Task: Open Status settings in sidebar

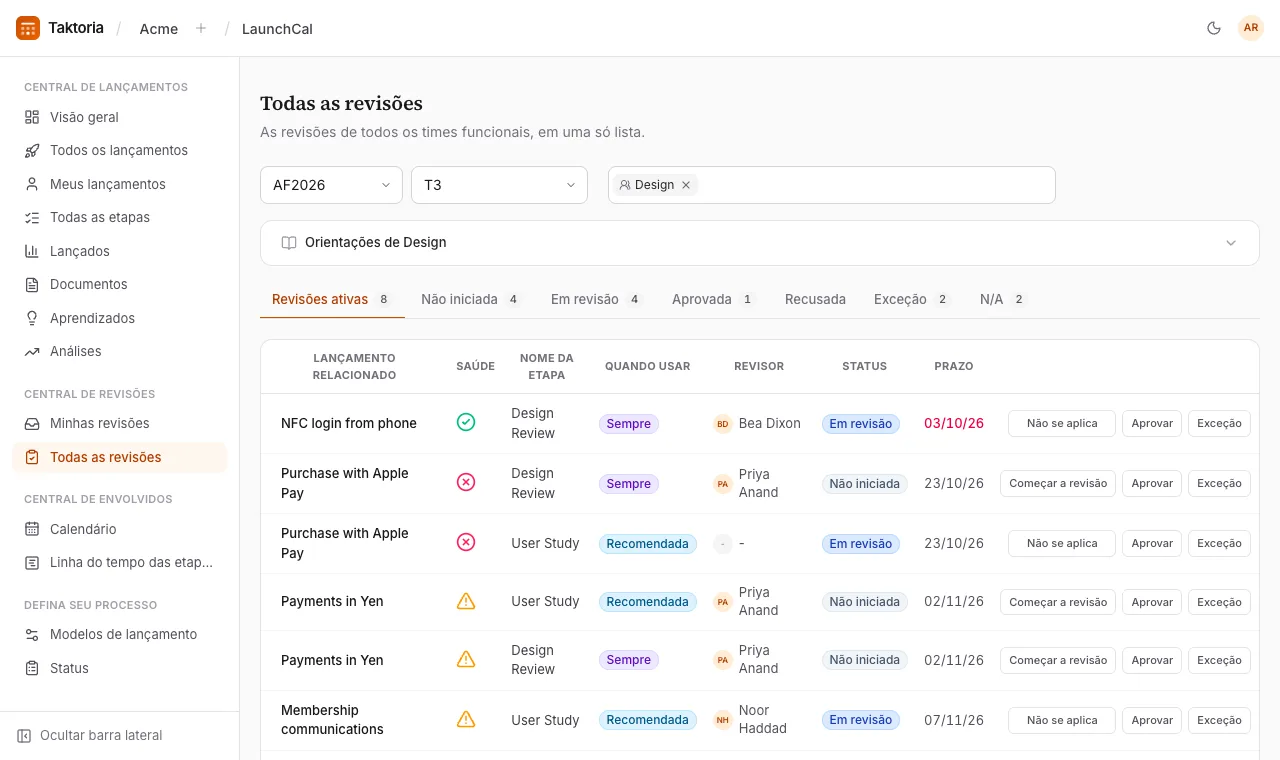Action: point(120,668)
